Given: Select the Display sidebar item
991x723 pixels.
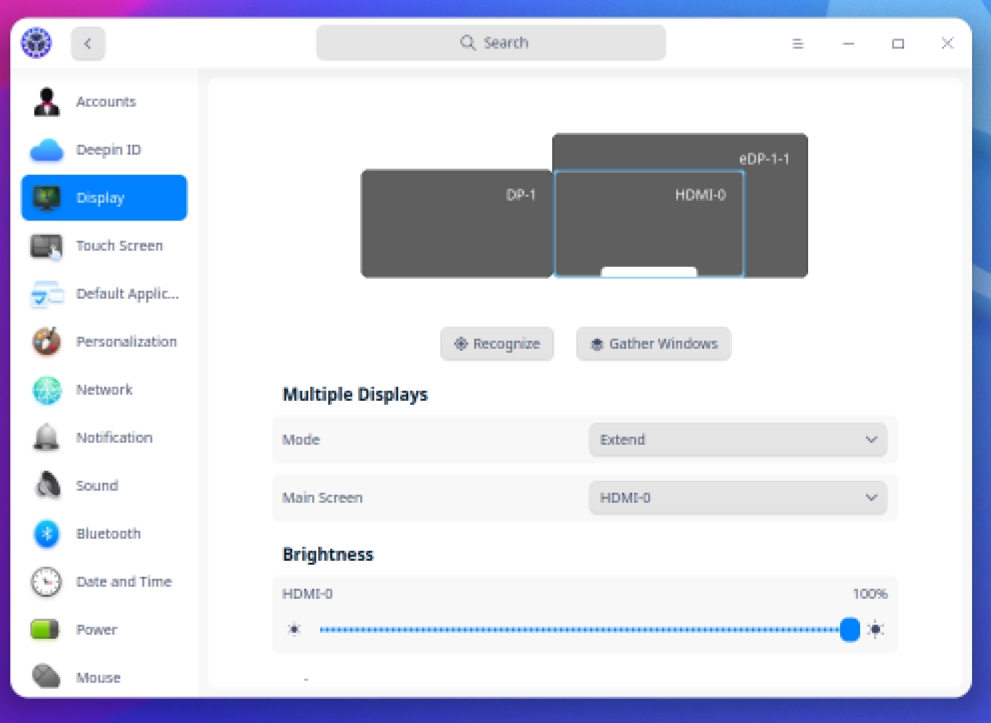Looking at the screenshot, I should pyautogui.click(x=104, y=198).
